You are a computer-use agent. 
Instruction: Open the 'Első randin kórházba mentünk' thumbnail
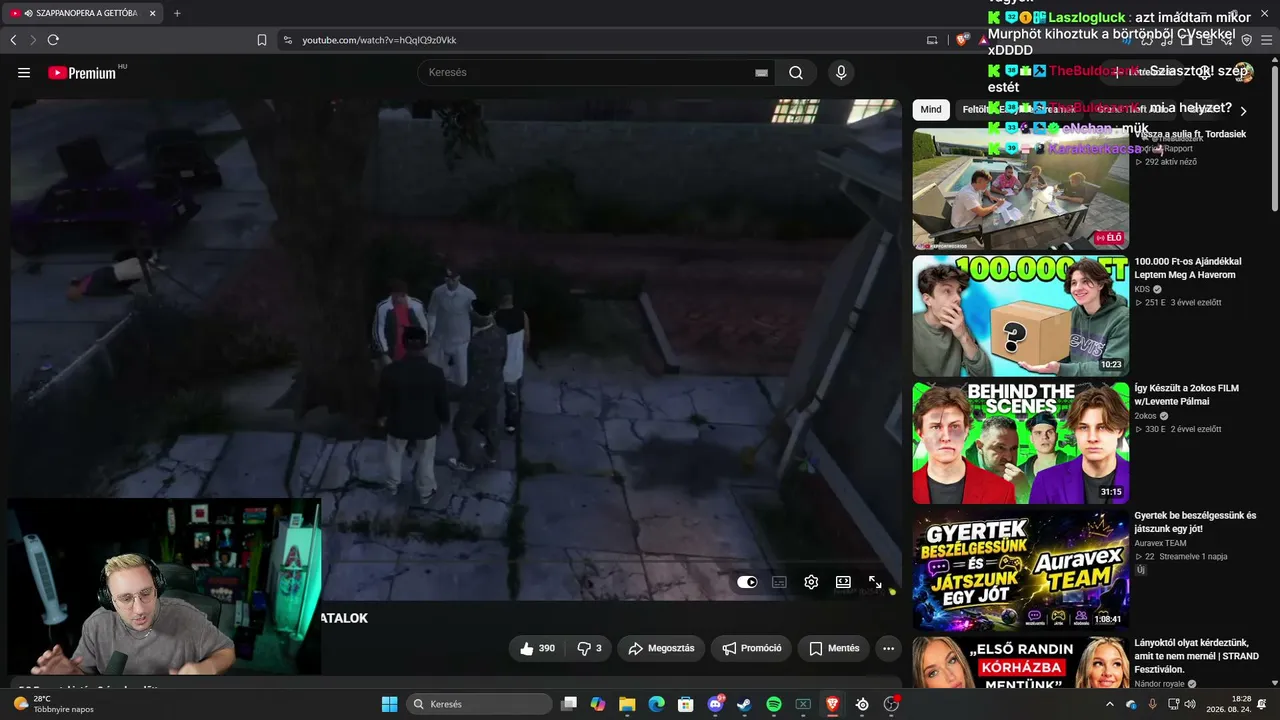click(1020, 663)
